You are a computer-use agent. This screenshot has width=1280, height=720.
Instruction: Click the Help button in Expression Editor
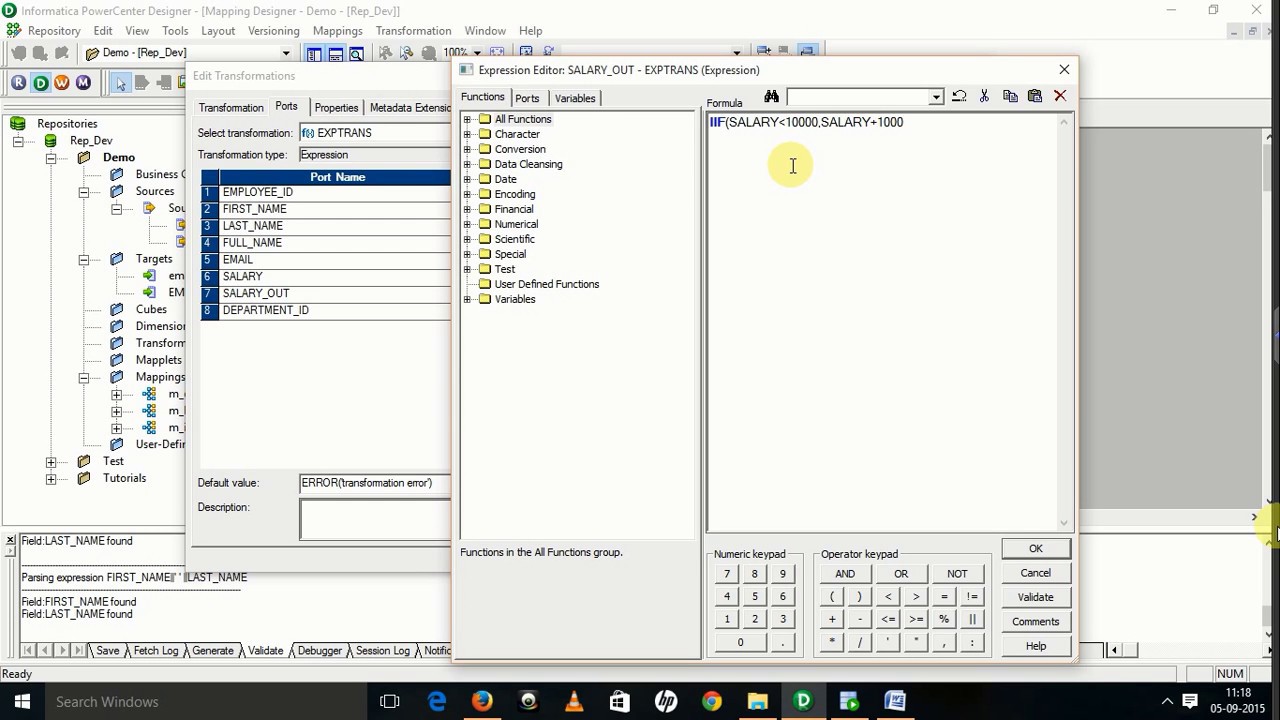[x=1035, y=646]
